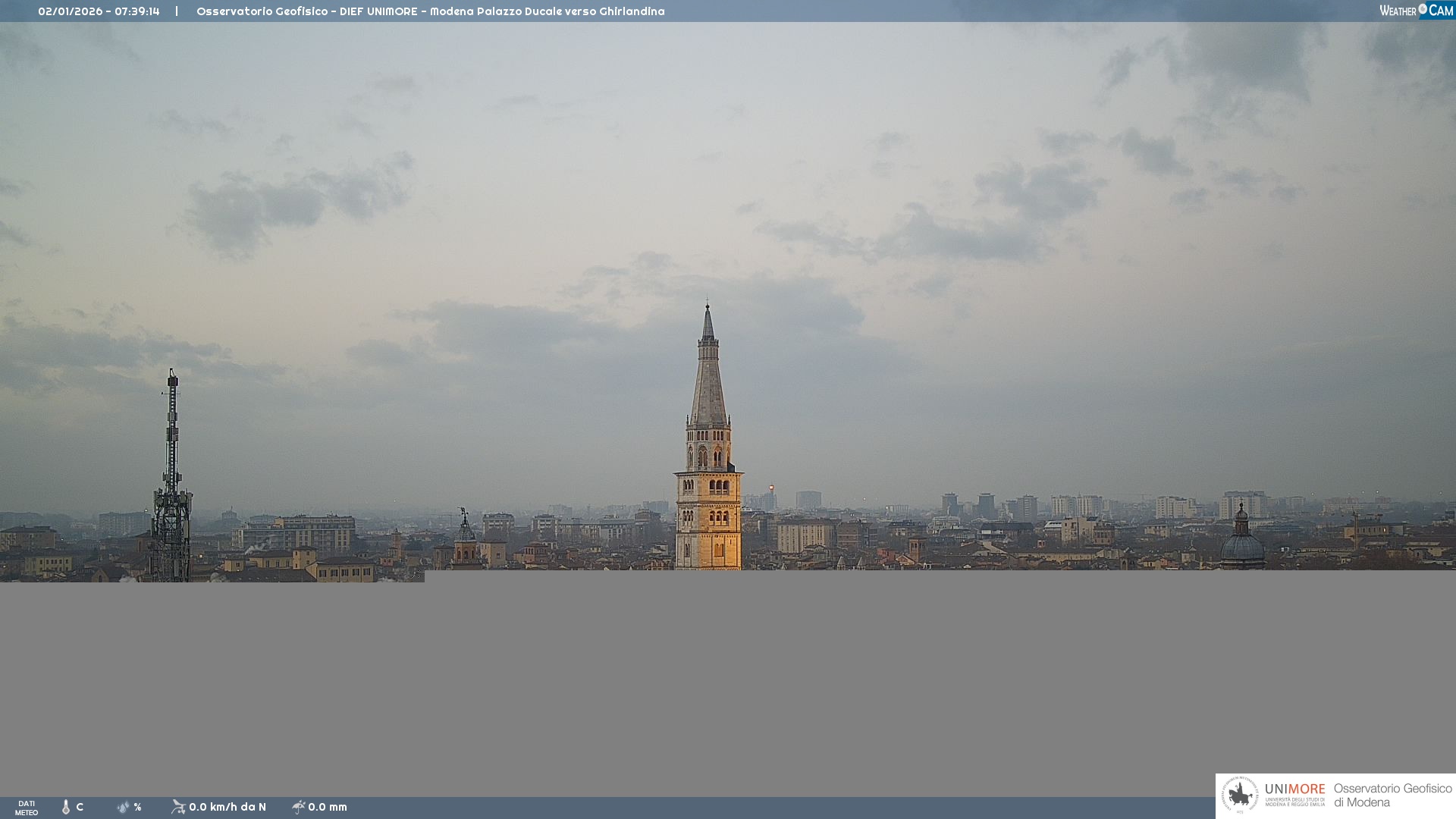The image size is (1456, 819).
Task: Click the round UNIMORE university seal
Action: click(1240, 795)
